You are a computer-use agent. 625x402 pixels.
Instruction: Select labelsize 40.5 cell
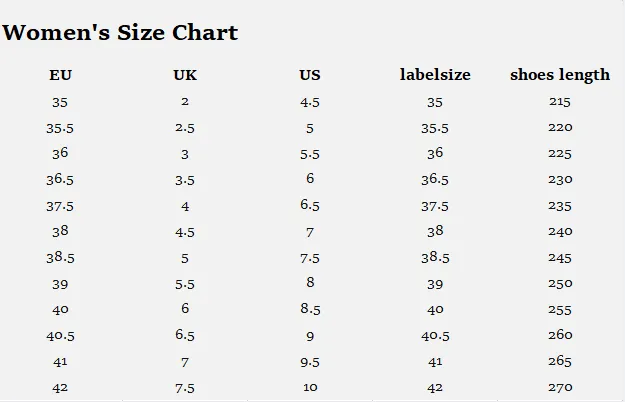[x=435, y=336]
